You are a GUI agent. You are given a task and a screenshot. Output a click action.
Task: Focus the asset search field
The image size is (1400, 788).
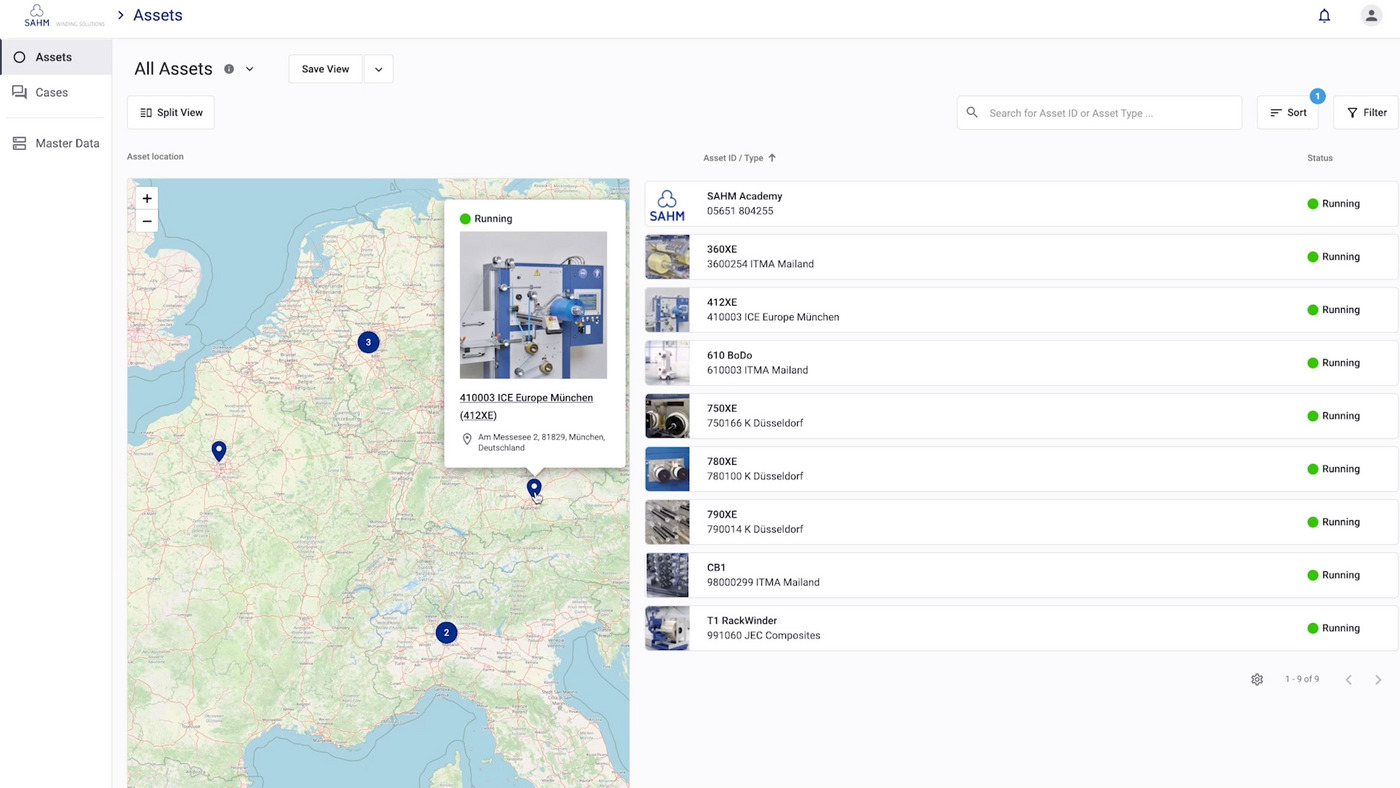coord(1099,113)
